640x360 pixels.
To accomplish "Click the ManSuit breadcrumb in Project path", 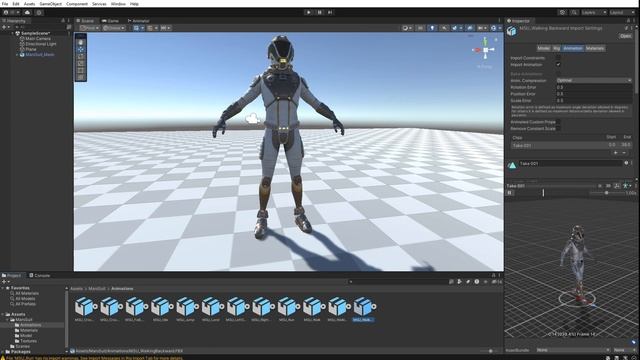I will 97,289.
